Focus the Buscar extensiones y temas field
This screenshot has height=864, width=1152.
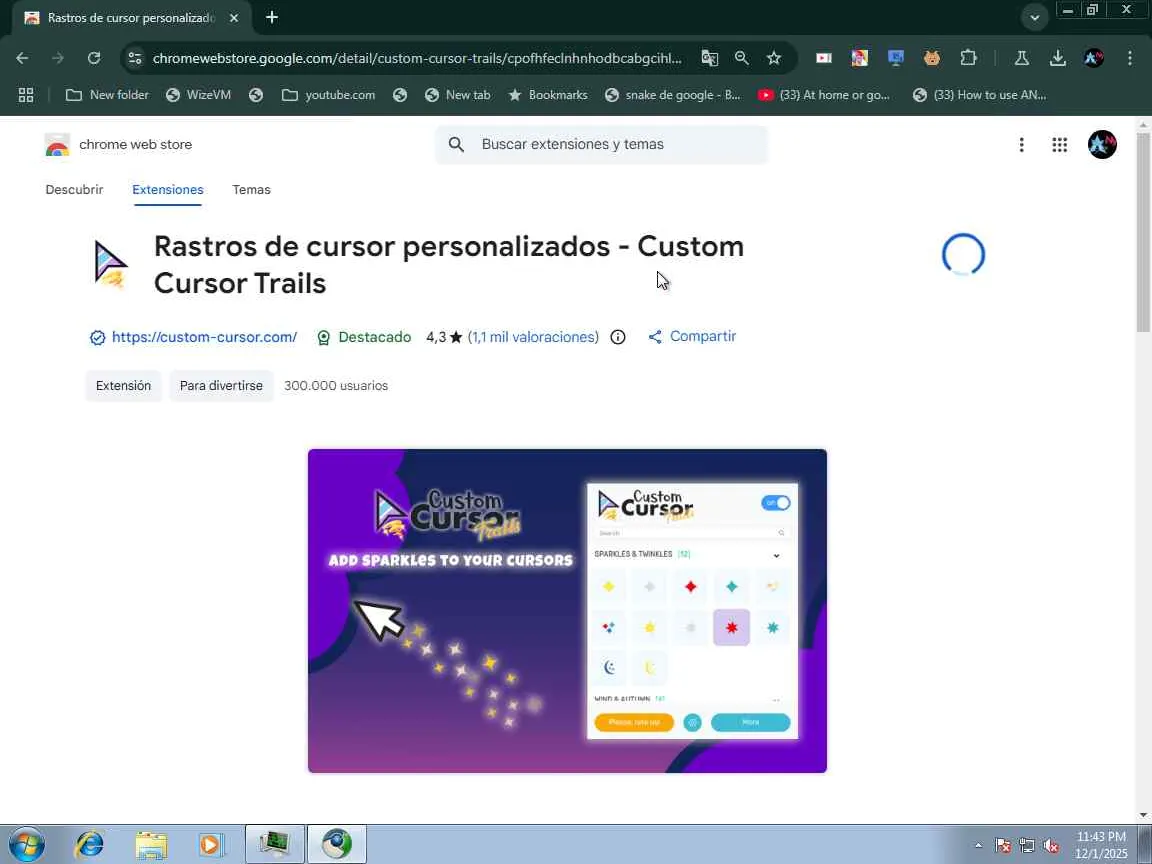(601, 145)
